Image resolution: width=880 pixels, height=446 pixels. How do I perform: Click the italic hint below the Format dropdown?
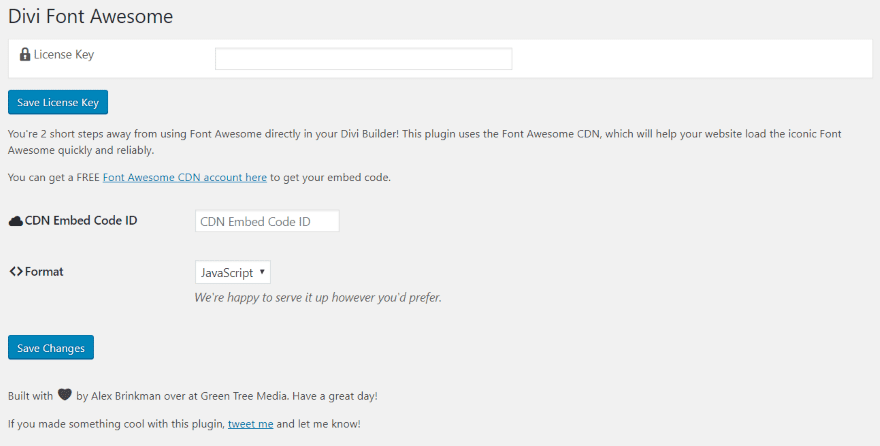pos(318,297)
